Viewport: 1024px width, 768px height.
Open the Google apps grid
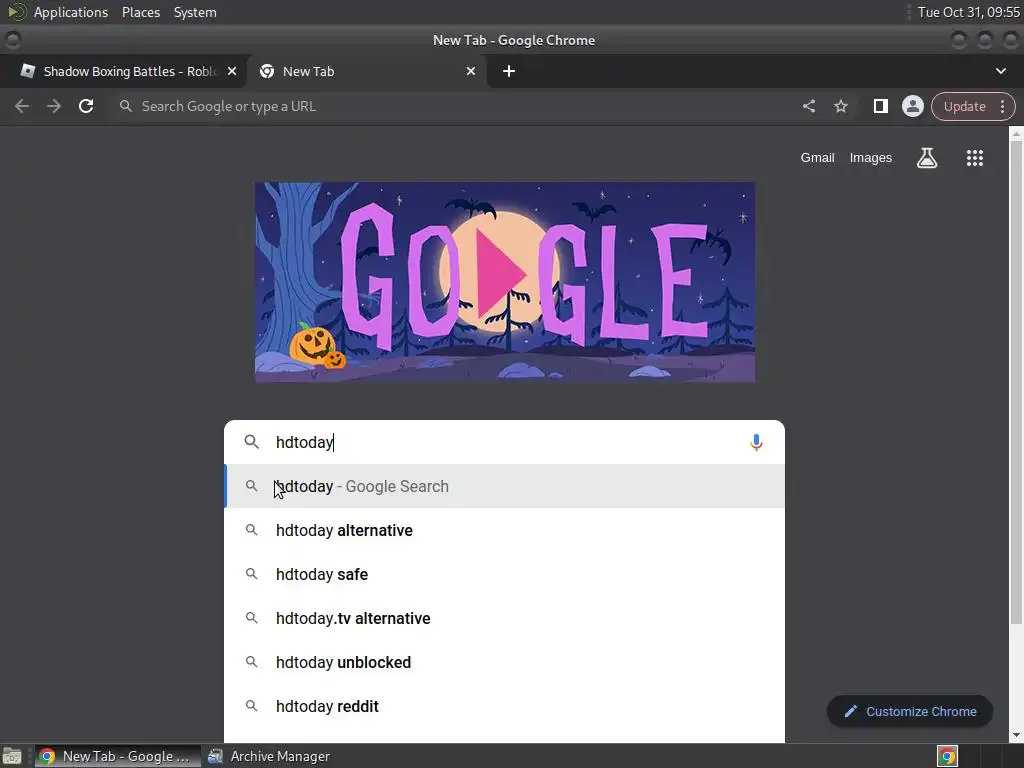pyautogui.click(x=974, y=158)
